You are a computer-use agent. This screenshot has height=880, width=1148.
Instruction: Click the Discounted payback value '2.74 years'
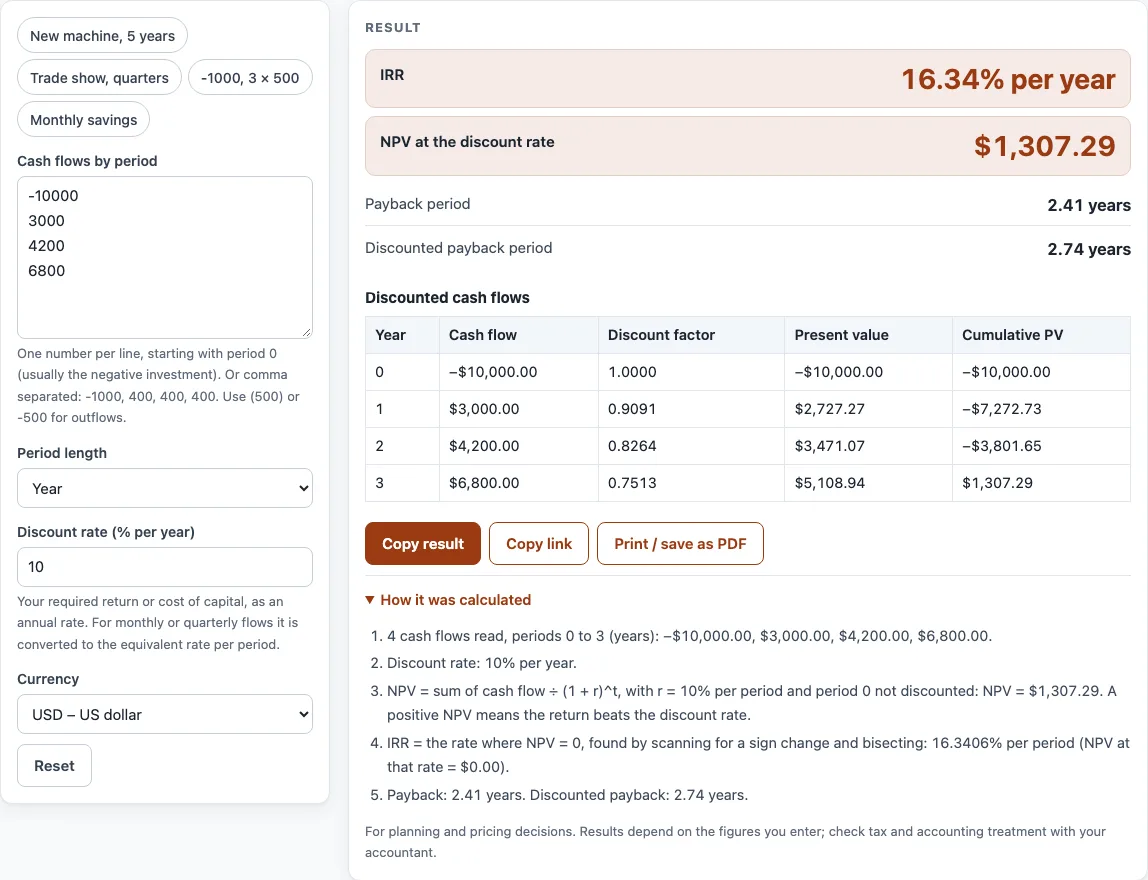pyautogui.click(x=1089, y=249)
